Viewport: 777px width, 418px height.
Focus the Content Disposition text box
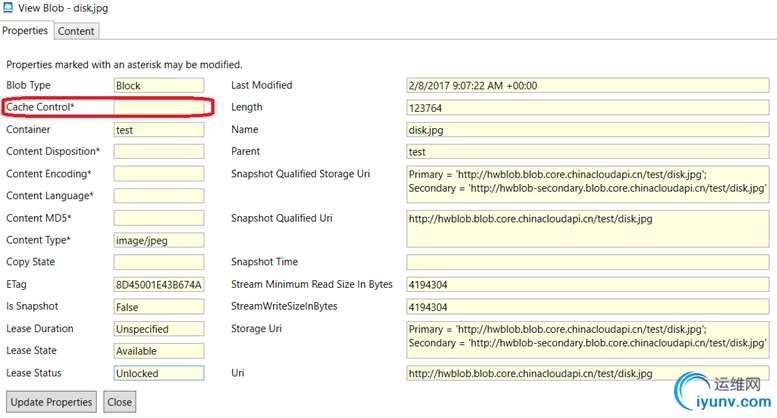158,152
